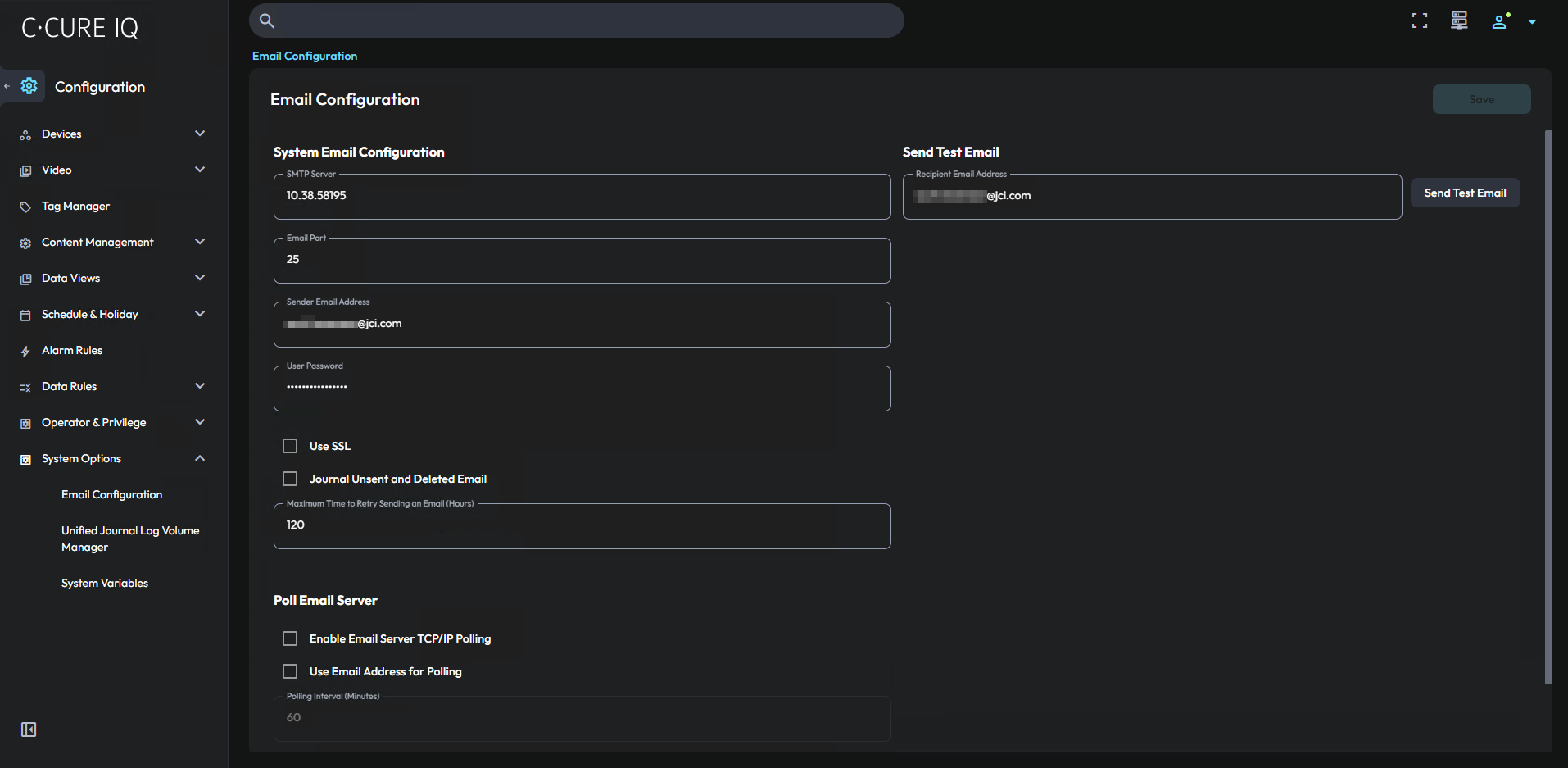Click the user profile icon with green dot
1568x768 pixels.
1499,22
